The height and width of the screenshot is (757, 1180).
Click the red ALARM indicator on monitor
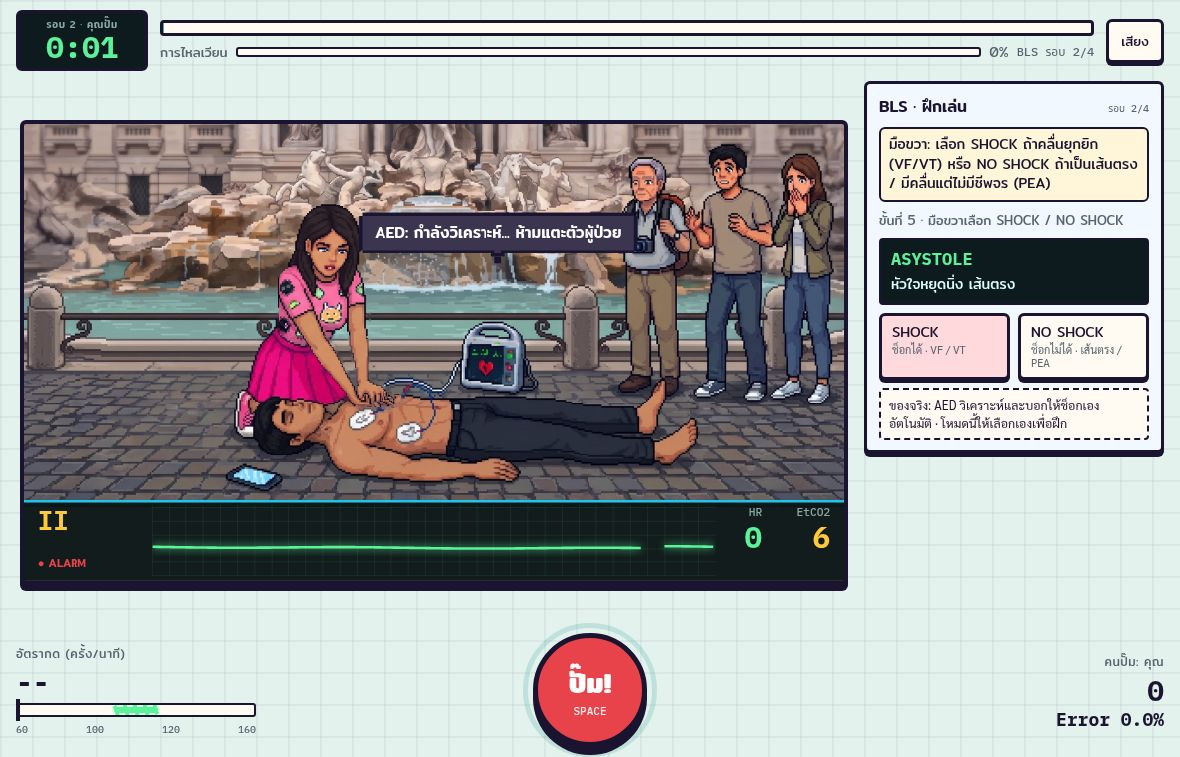[x=62, y=563]
